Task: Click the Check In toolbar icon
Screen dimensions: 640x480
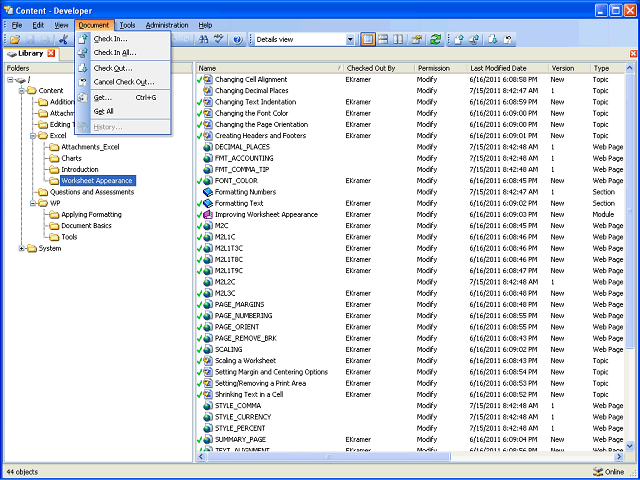Action: 459,40
